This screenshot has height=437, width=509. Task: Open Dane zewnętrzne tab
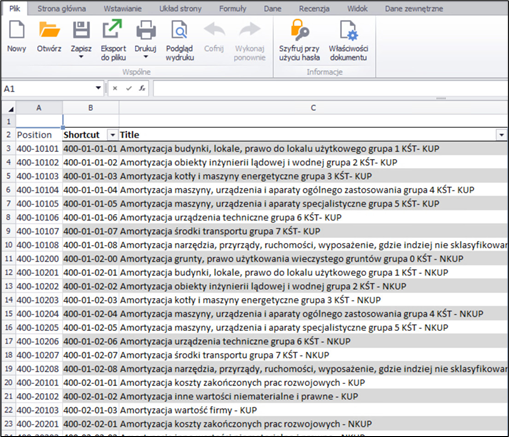coord(414,9)
